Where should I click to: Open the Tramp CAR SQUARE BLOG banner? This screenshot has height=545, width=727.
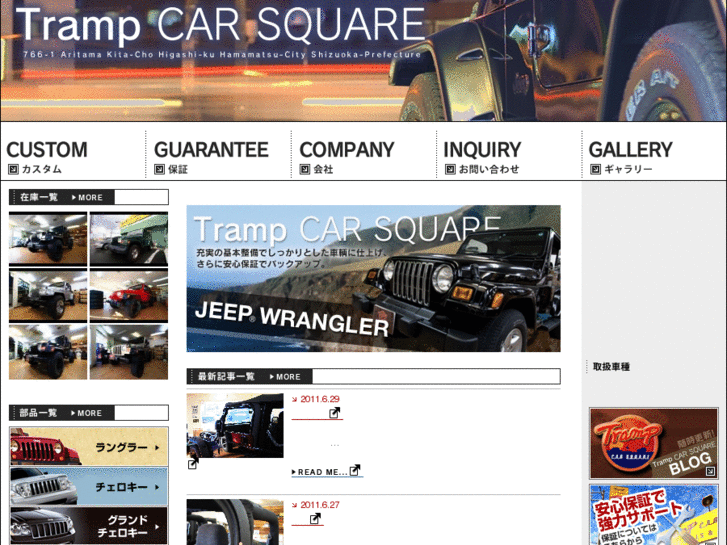(654, 443)
